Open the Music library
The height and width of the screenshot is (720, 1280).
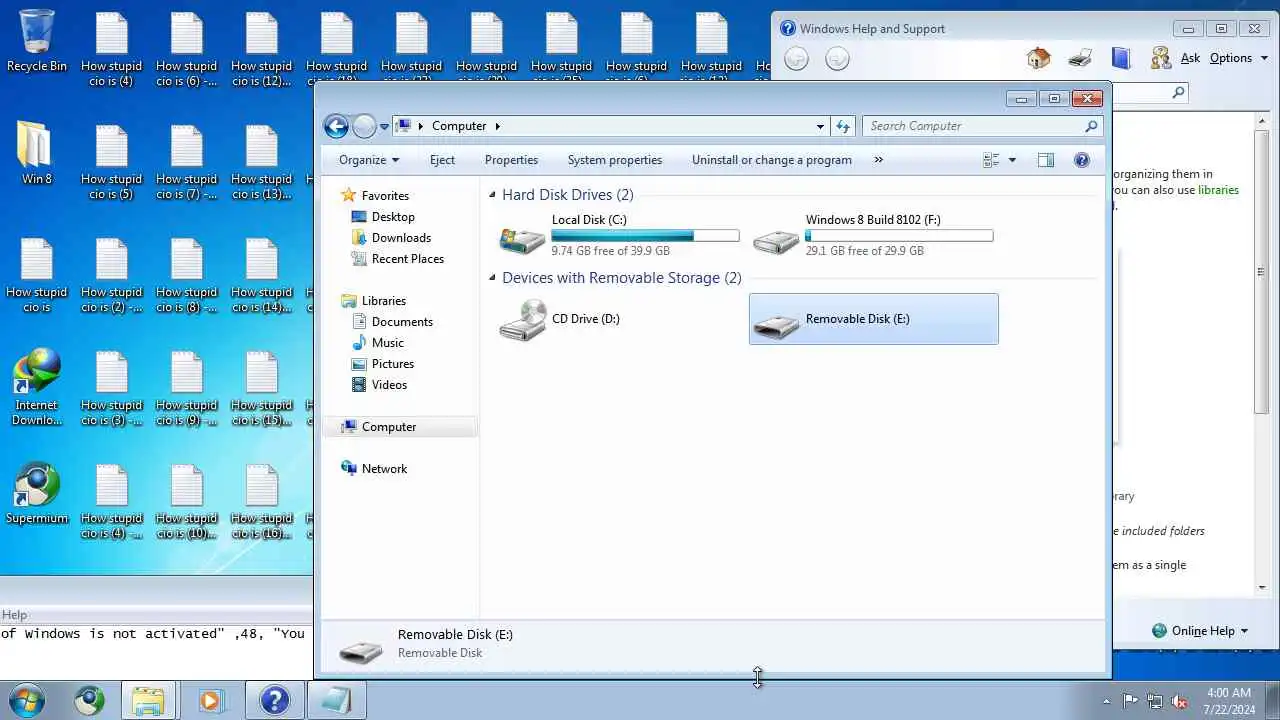(387, 343)
